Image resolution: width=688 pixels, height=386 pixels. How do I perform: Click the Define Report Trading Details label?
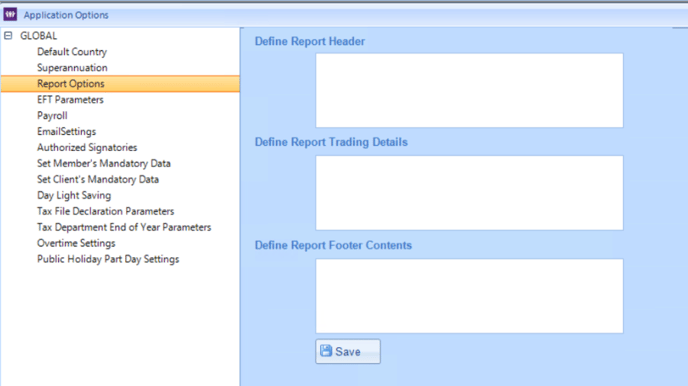331,142
